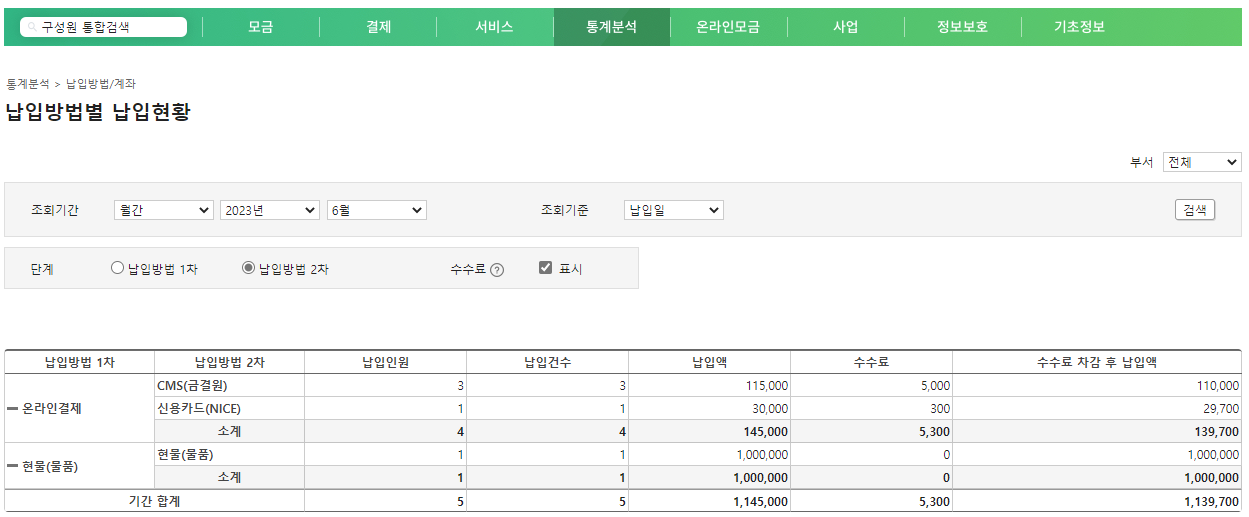Click the 납입인원 column header
Viewport: 1249px width, 517px height.
[386, 362]
